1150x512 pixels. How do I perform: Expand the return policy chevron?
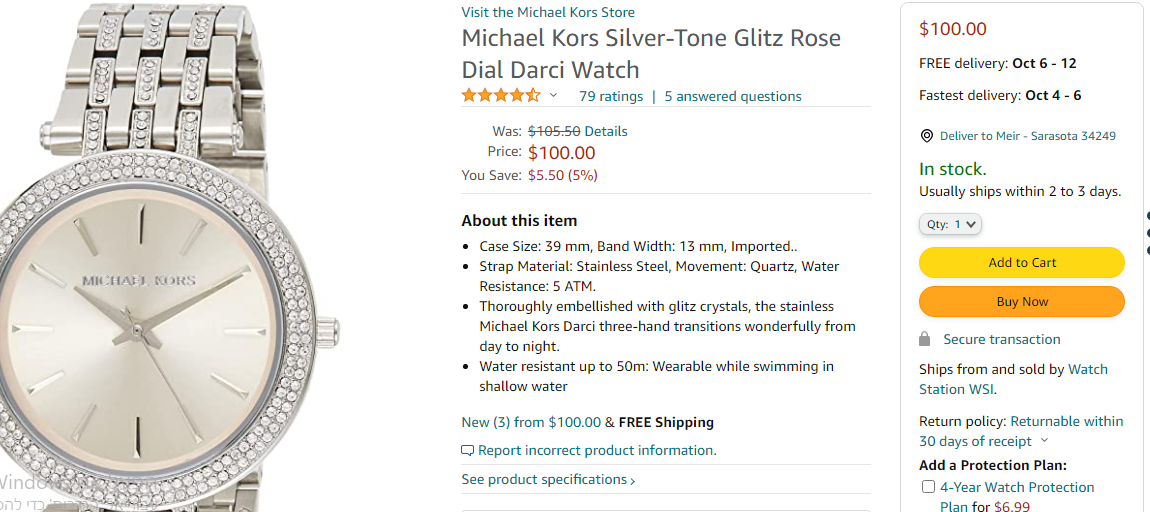point(1045,441)
